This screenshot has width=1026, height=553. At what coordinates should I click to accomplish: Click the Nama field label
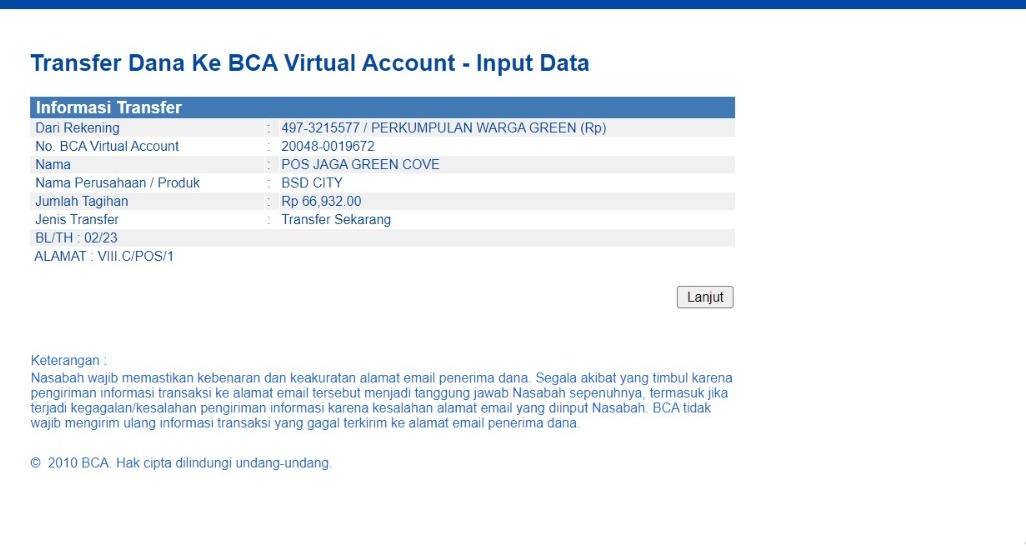[53, 164]
